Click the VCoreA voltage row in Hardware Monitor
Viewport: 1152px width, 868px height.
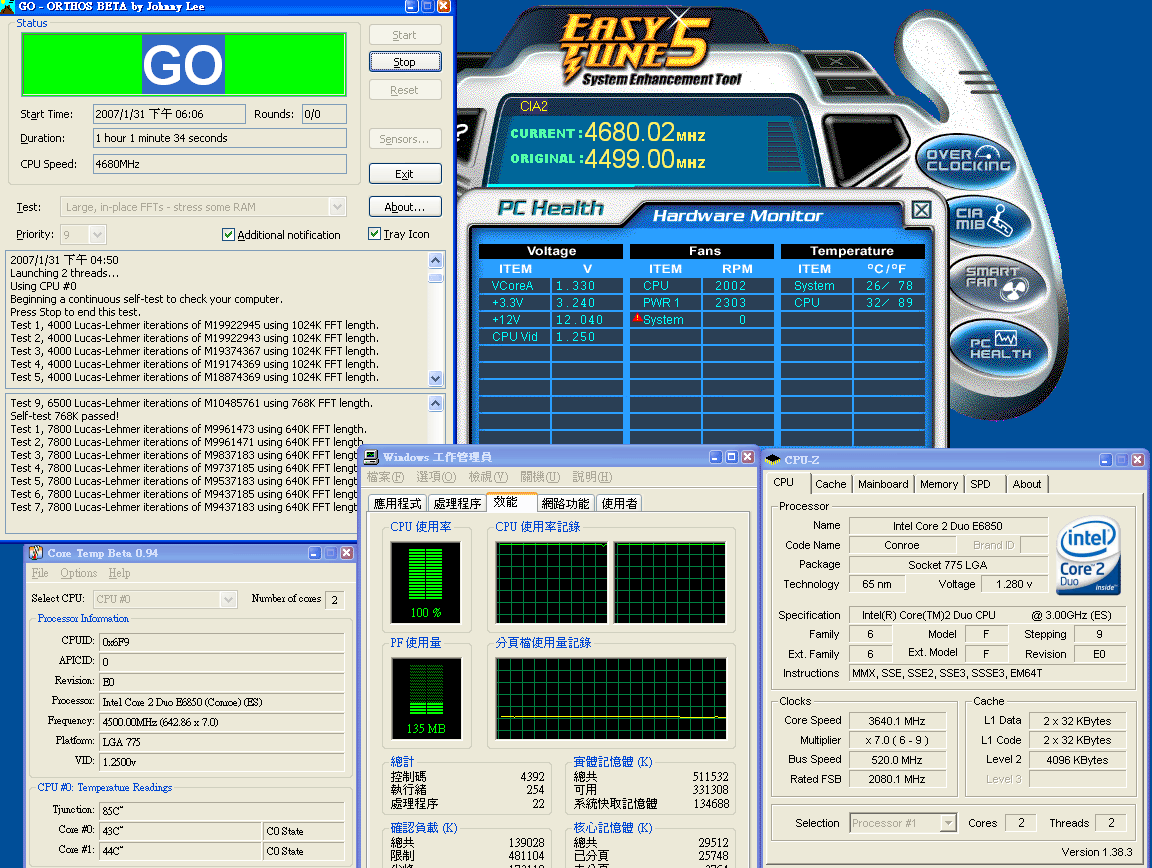pyautogui.click(x=551, y=285)
